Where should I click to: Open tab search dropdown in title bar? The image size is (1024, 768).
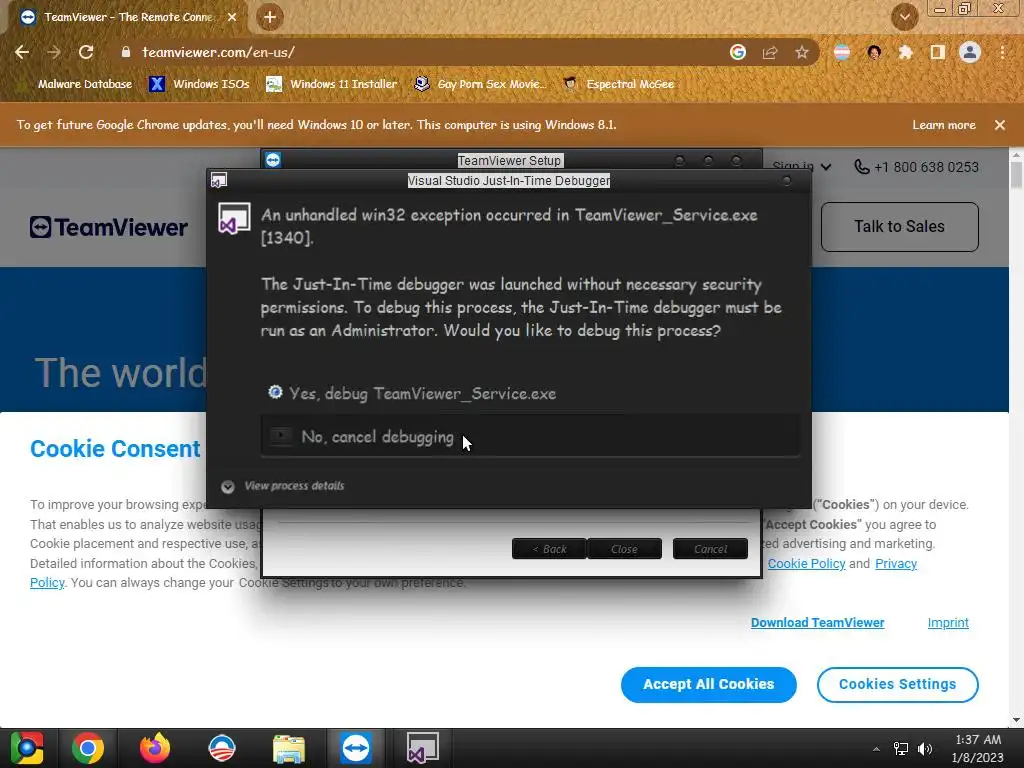click(904, 17)
